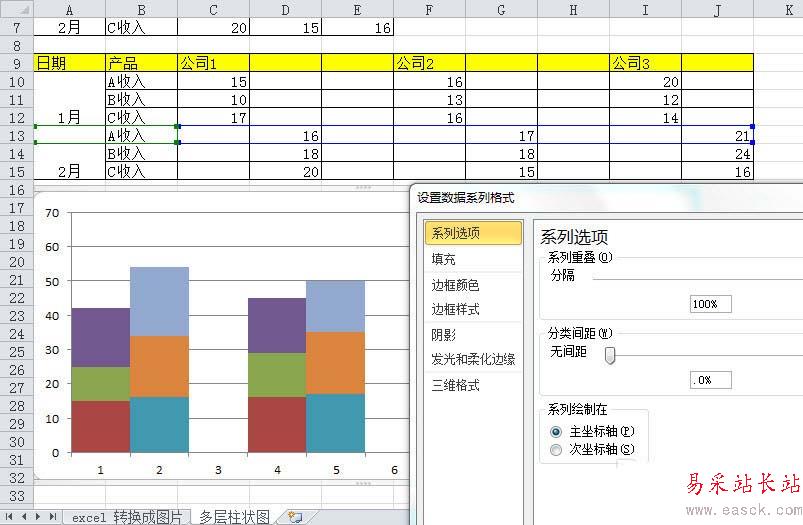
Task: Click the 分类间距 slider handle
Action: 609,355
